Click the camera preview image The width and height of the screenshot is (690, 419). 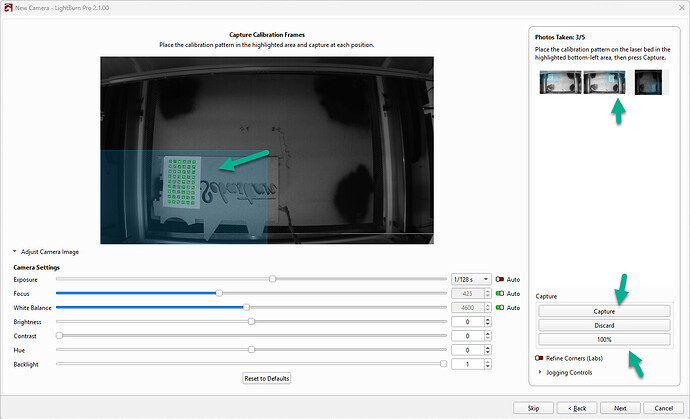[x=267, y=150]
